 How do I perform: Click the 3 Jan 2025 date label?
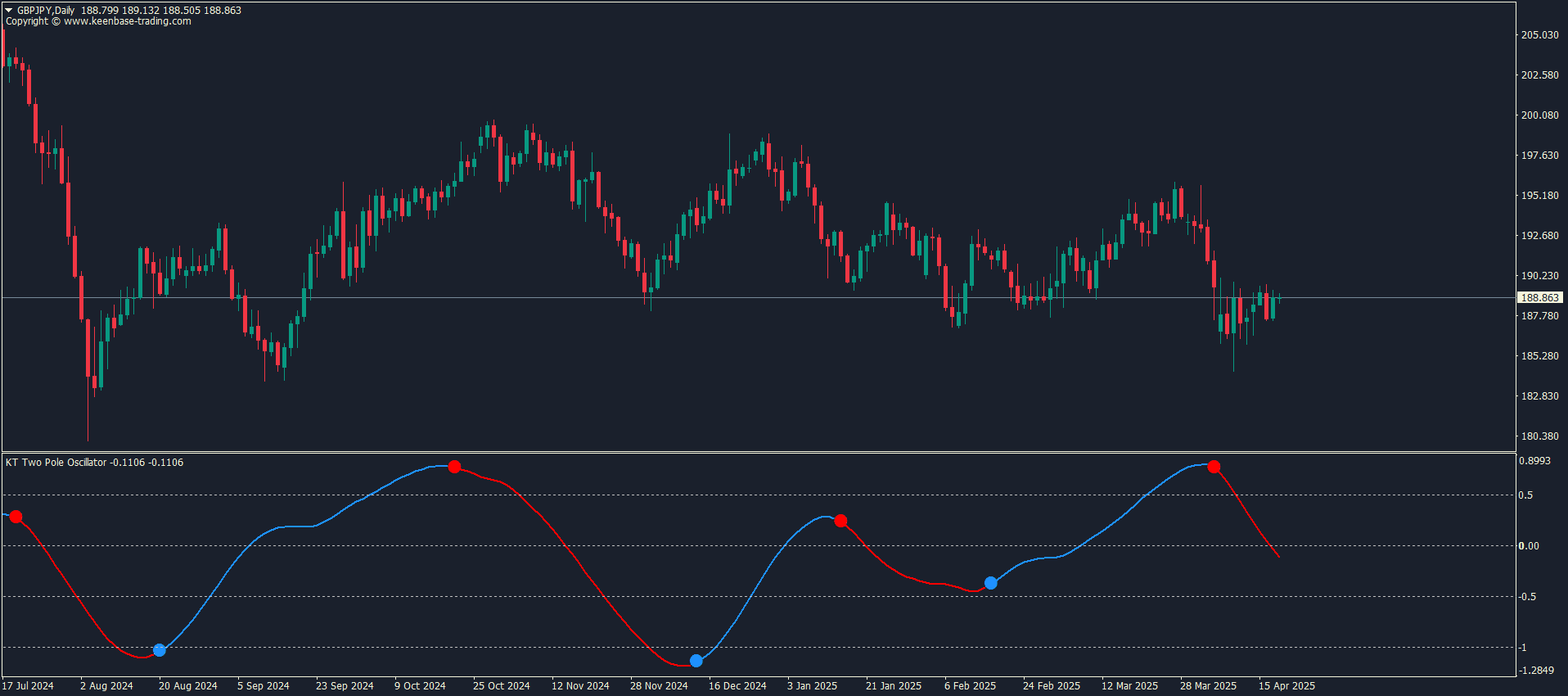click(x=813, y=686)
